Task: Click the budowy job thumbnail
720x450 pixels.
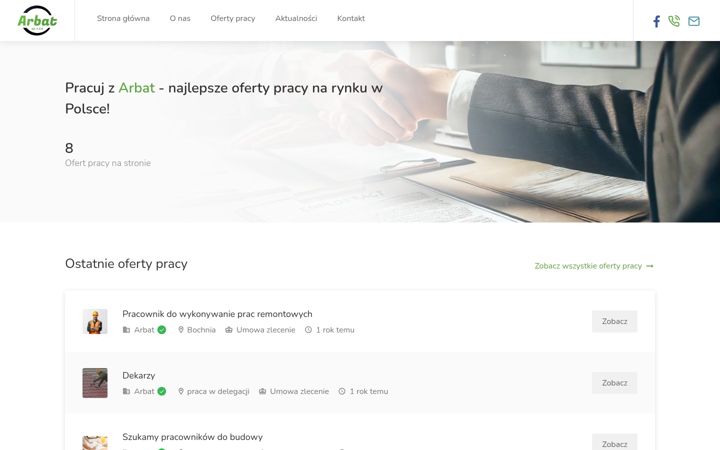Action: click(x=95, y=443)
